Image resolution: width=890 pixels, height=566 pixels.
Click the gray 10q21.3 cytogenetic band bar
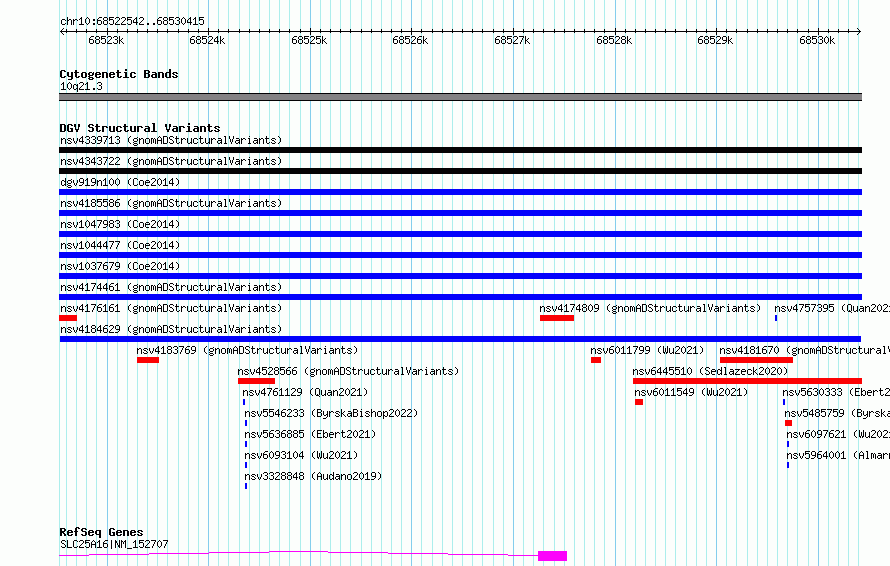(460, 97)
